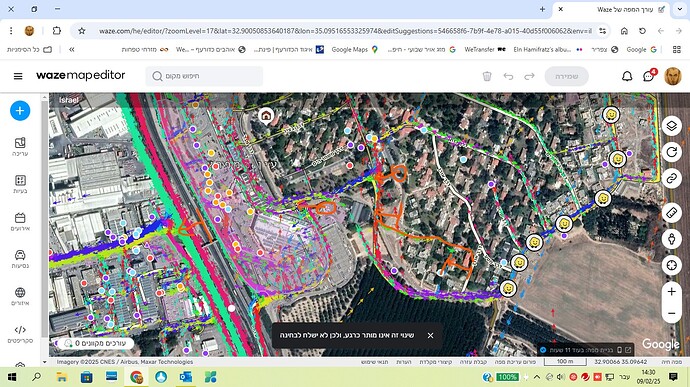
Task: Open the בעיות (Issues) sidebar tab
Action: click(x=20, y=184)
